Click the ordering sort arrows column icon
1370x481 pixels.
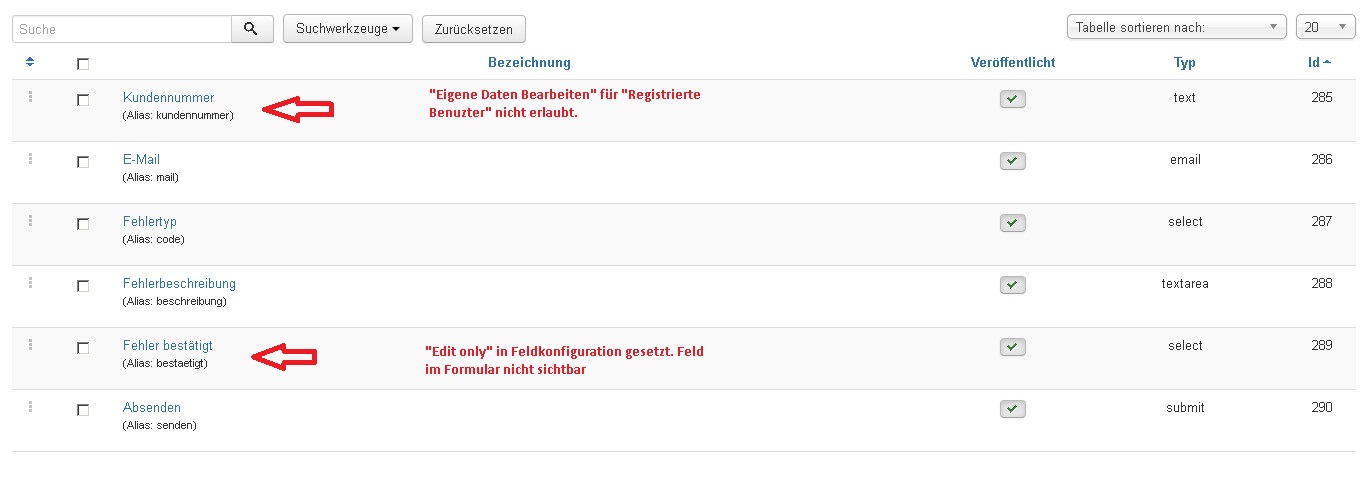(30, 62)
